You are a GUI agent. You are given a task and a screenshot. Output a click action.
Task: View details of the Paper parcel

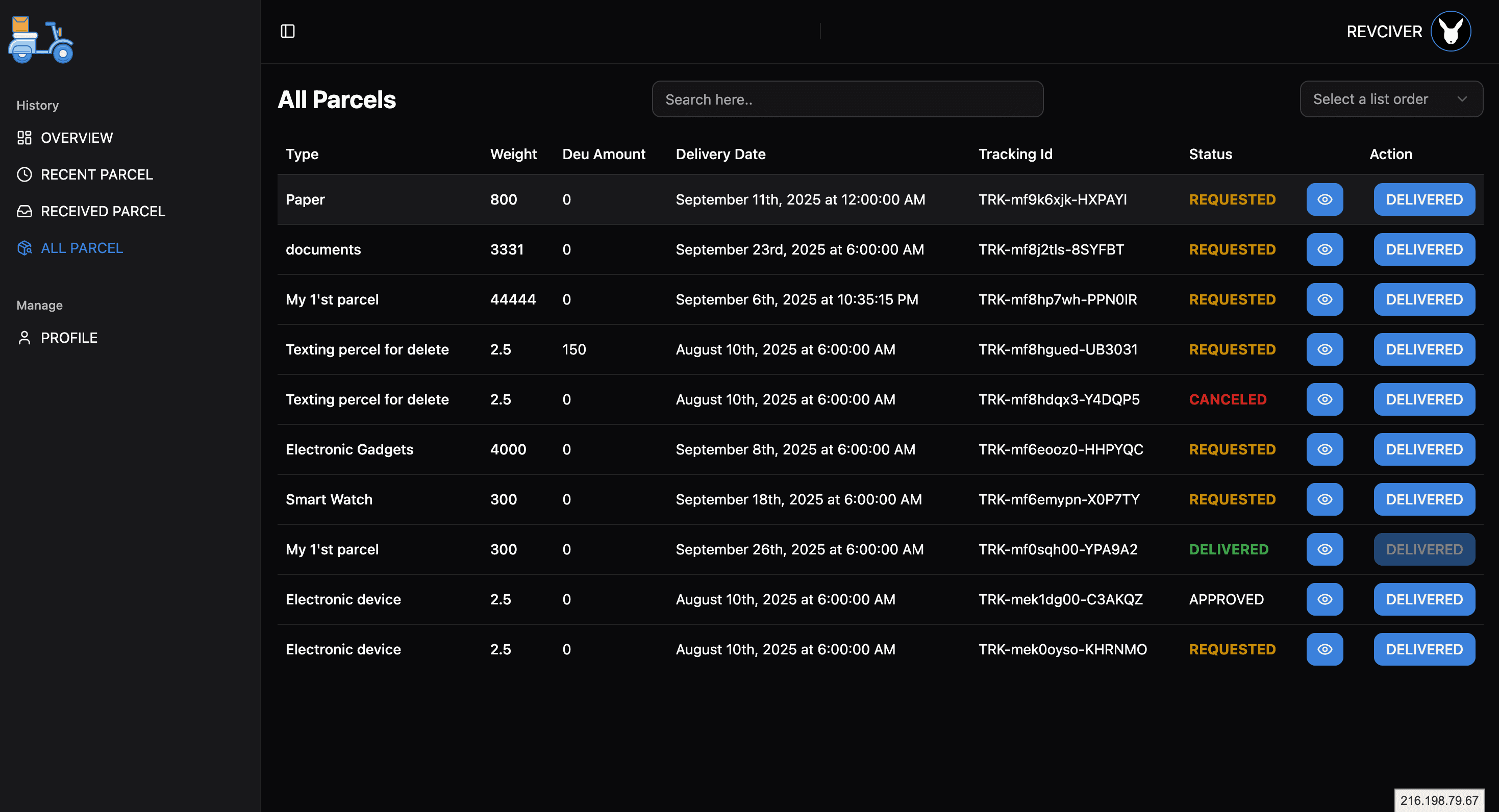pos(1325,199)
